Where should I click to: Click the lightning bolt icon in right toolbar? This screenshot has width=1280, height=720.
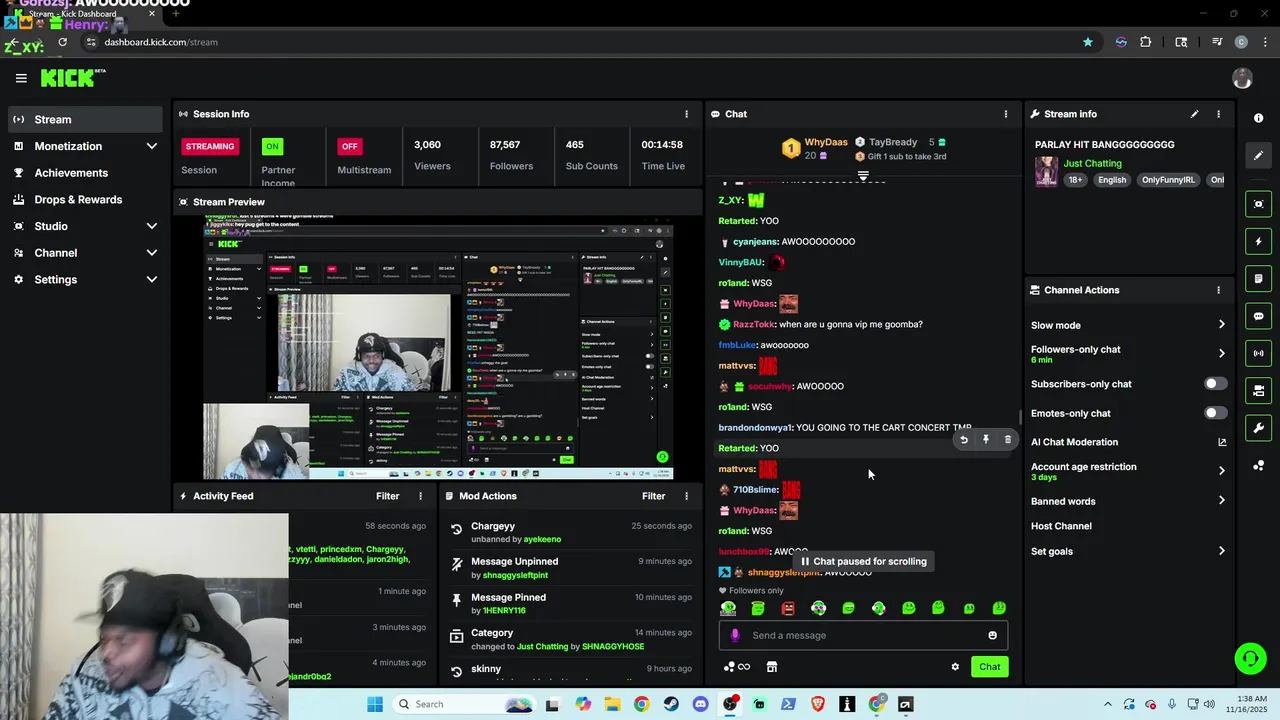pyautogui.click(x=1258, y=241)
